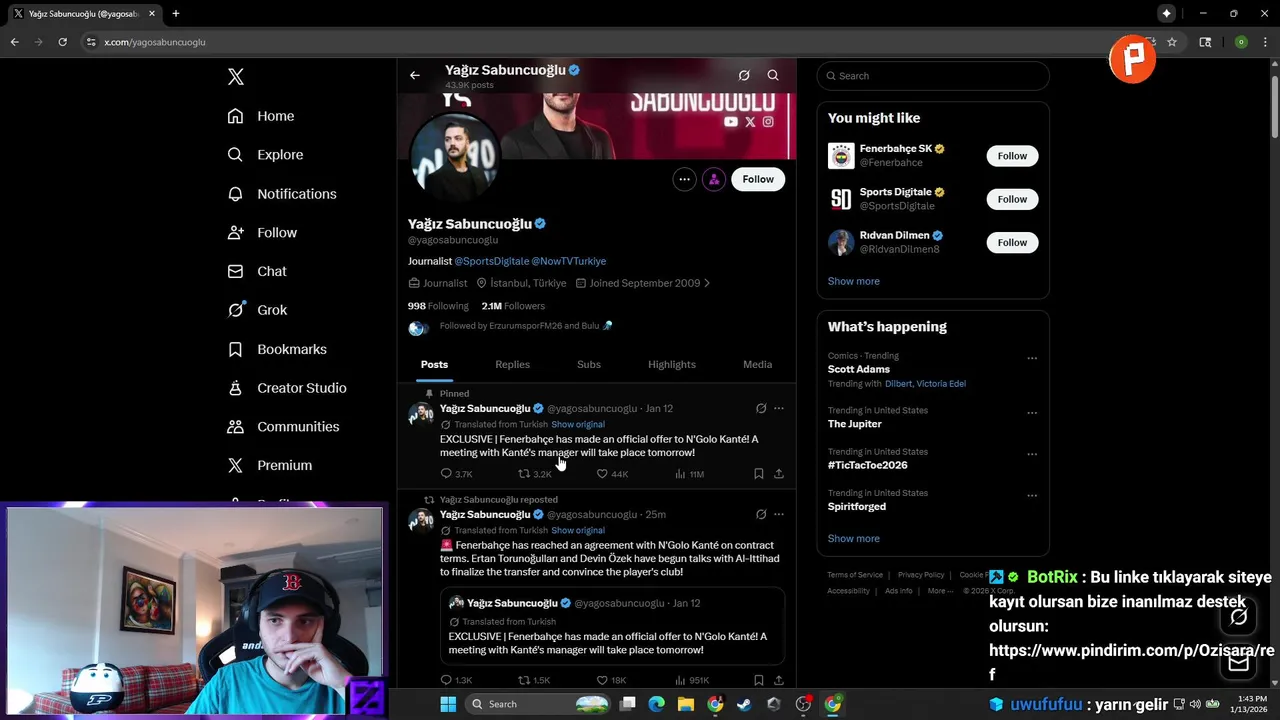1280x720 pixels.
Task: View pinned post analytics 11M
Action: 690,474
